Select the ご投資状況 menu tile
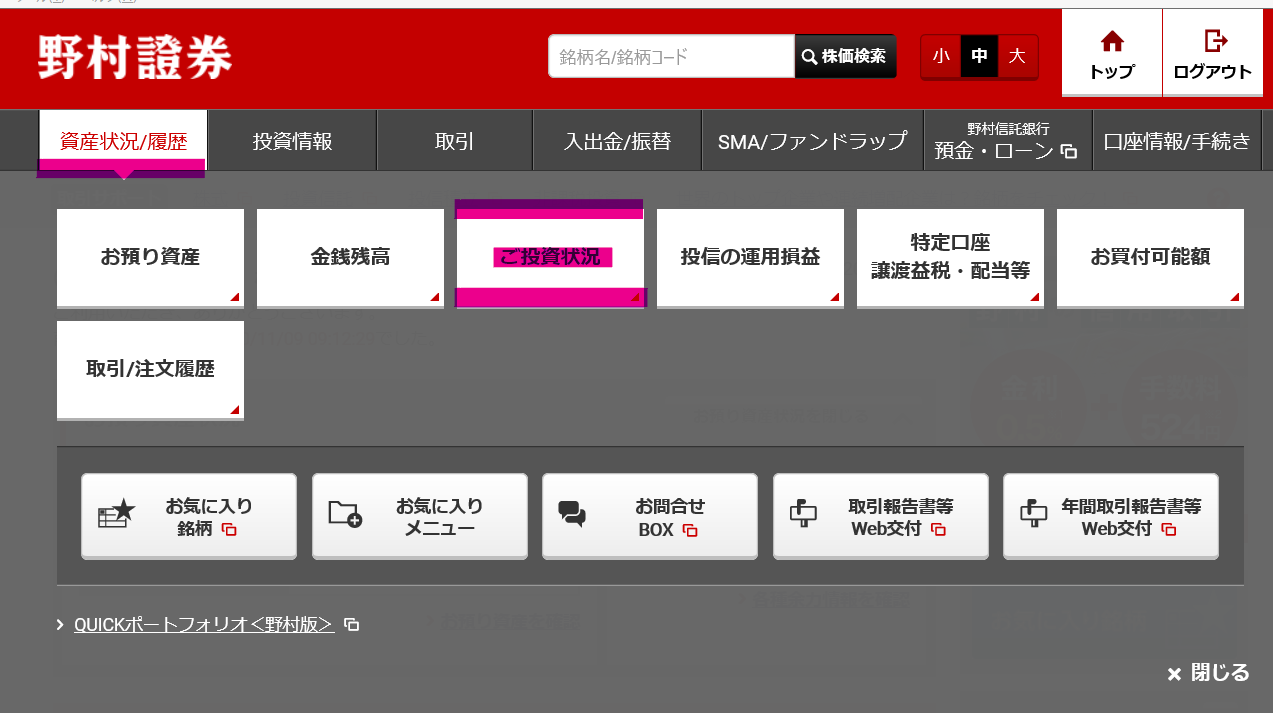Image resolution: width=1273 pixels, height=713 pixels. click(550, 258)
